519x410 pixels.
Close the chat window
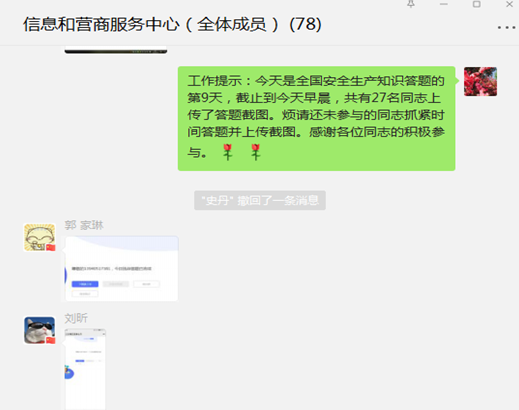[x=509, y=4]
